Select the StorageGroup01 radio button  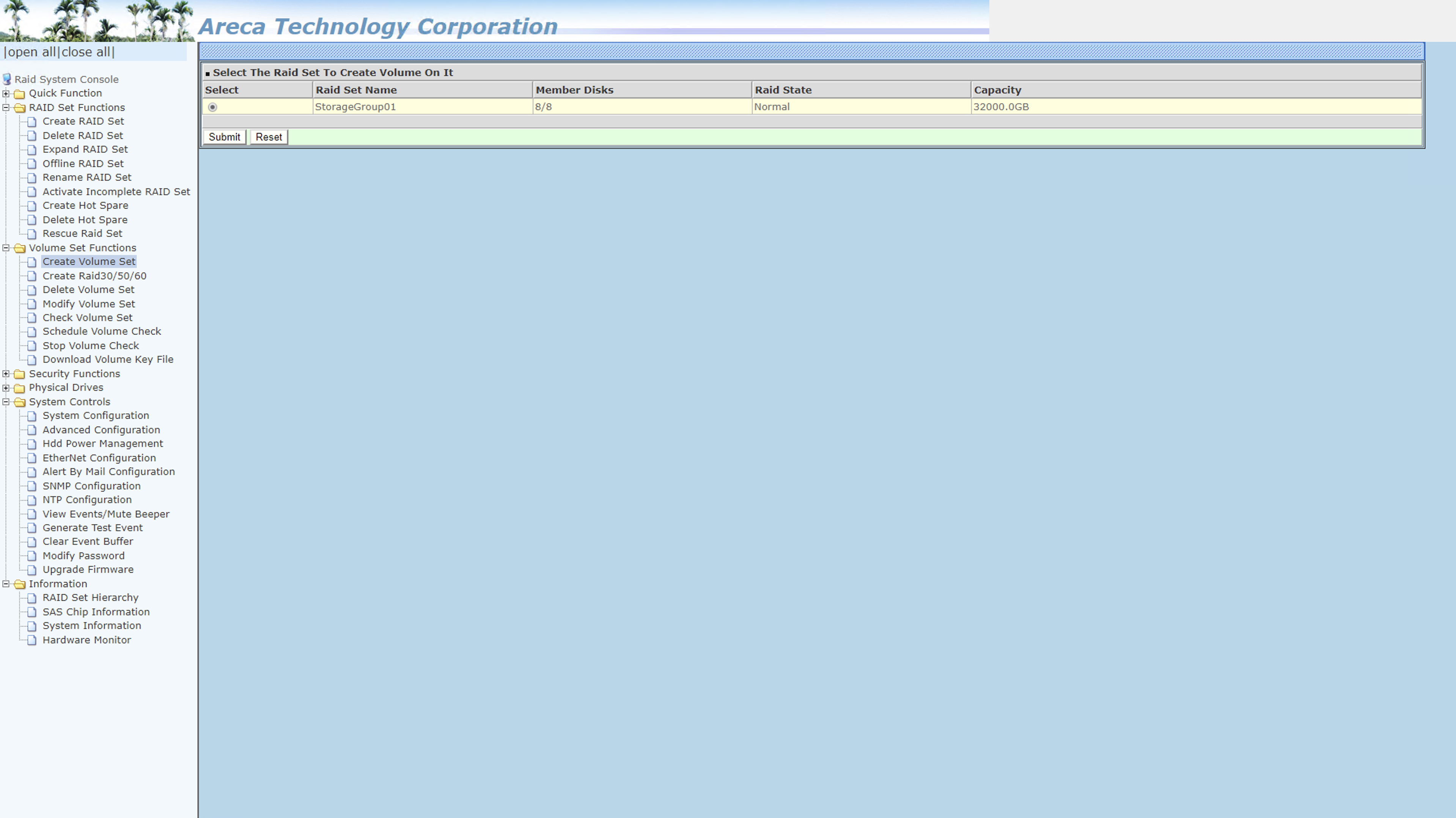click(x=212, y=107)
